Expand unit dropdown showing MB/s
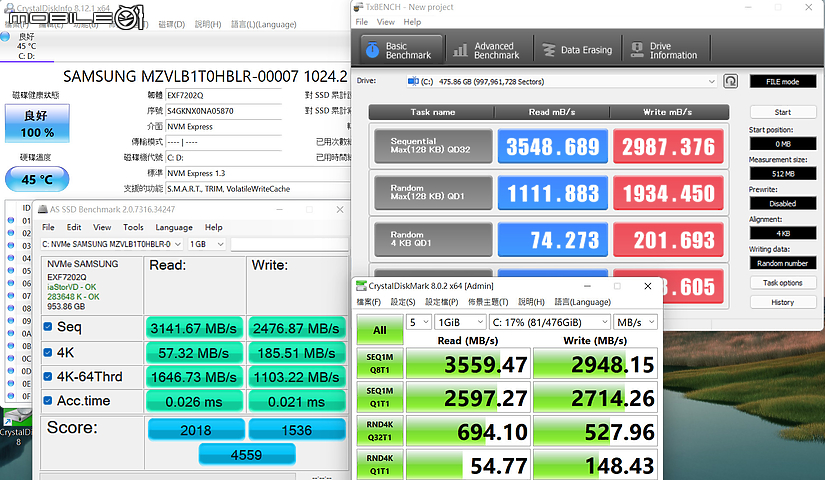Viewport: 825px width, 480px height. [x=636, y=322]
